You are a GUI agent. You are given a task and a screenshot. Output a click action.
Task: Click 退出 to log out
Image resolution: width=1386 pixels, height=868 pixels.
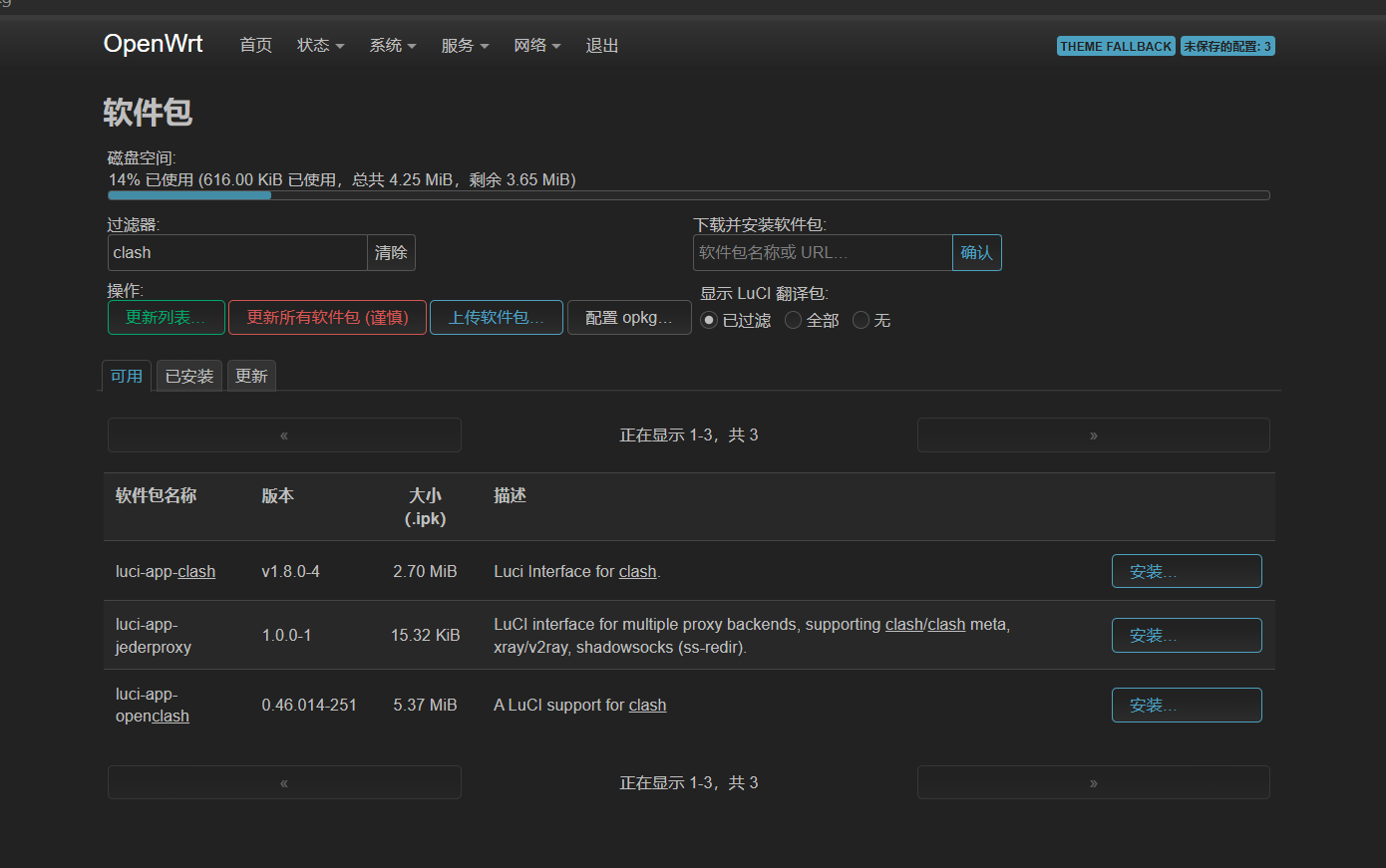pyautogui.click(x=602, y=46)
